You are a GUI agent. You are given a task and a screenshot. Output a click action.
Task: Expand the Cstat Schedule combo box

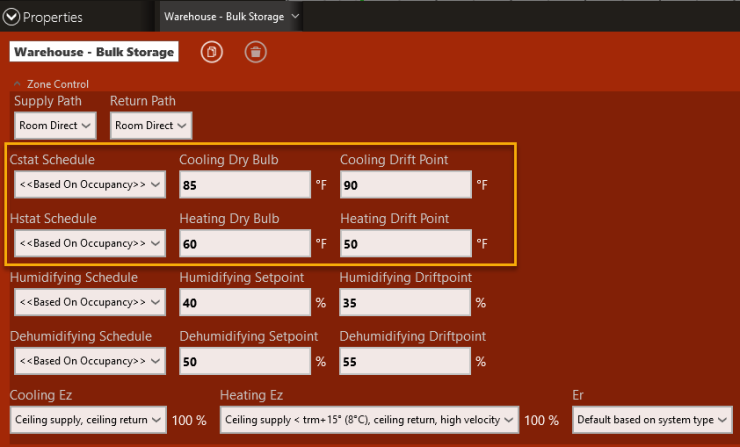[90, 185]
